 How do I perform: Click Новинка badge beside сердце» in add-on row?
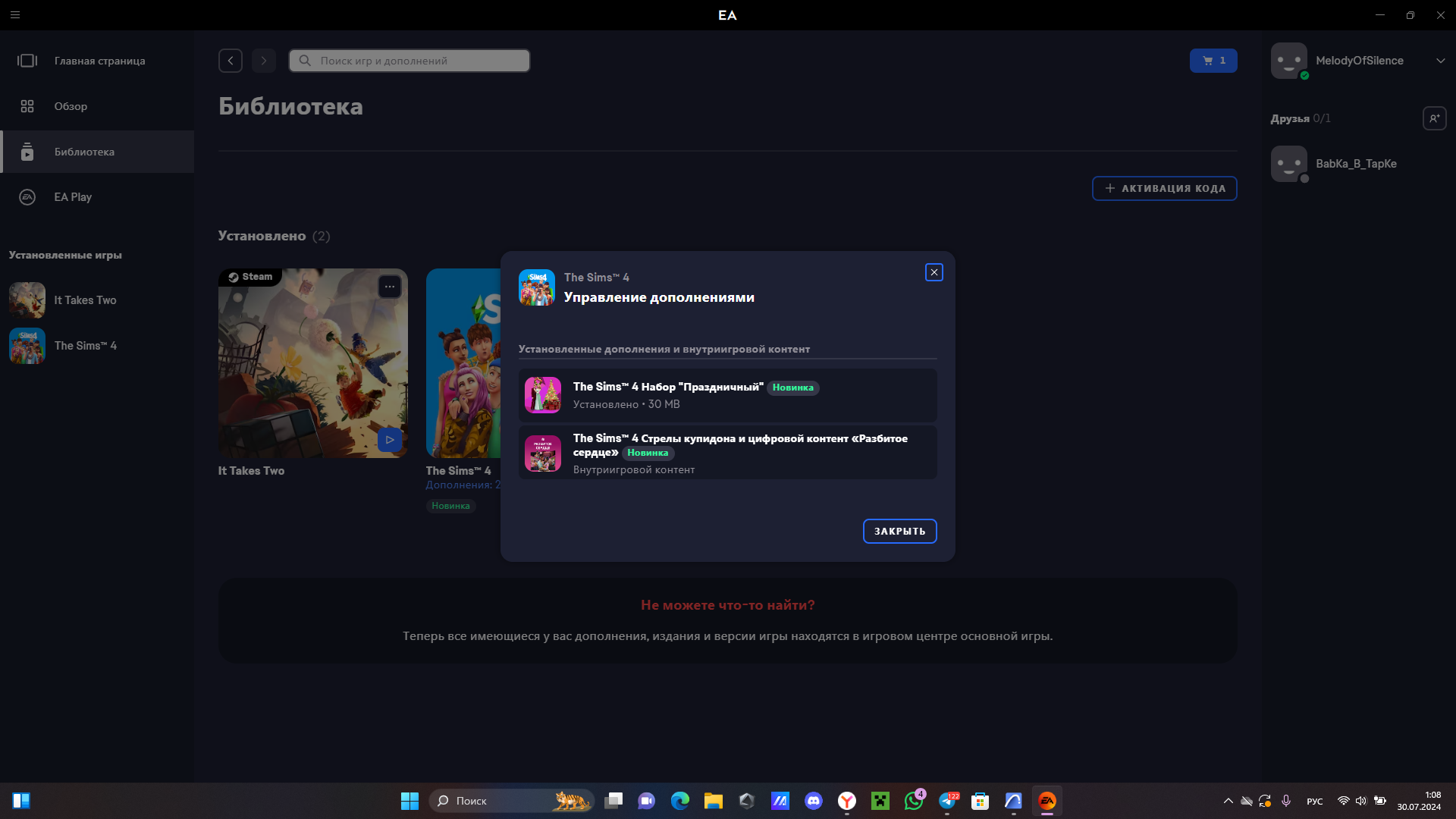(648, 453)
